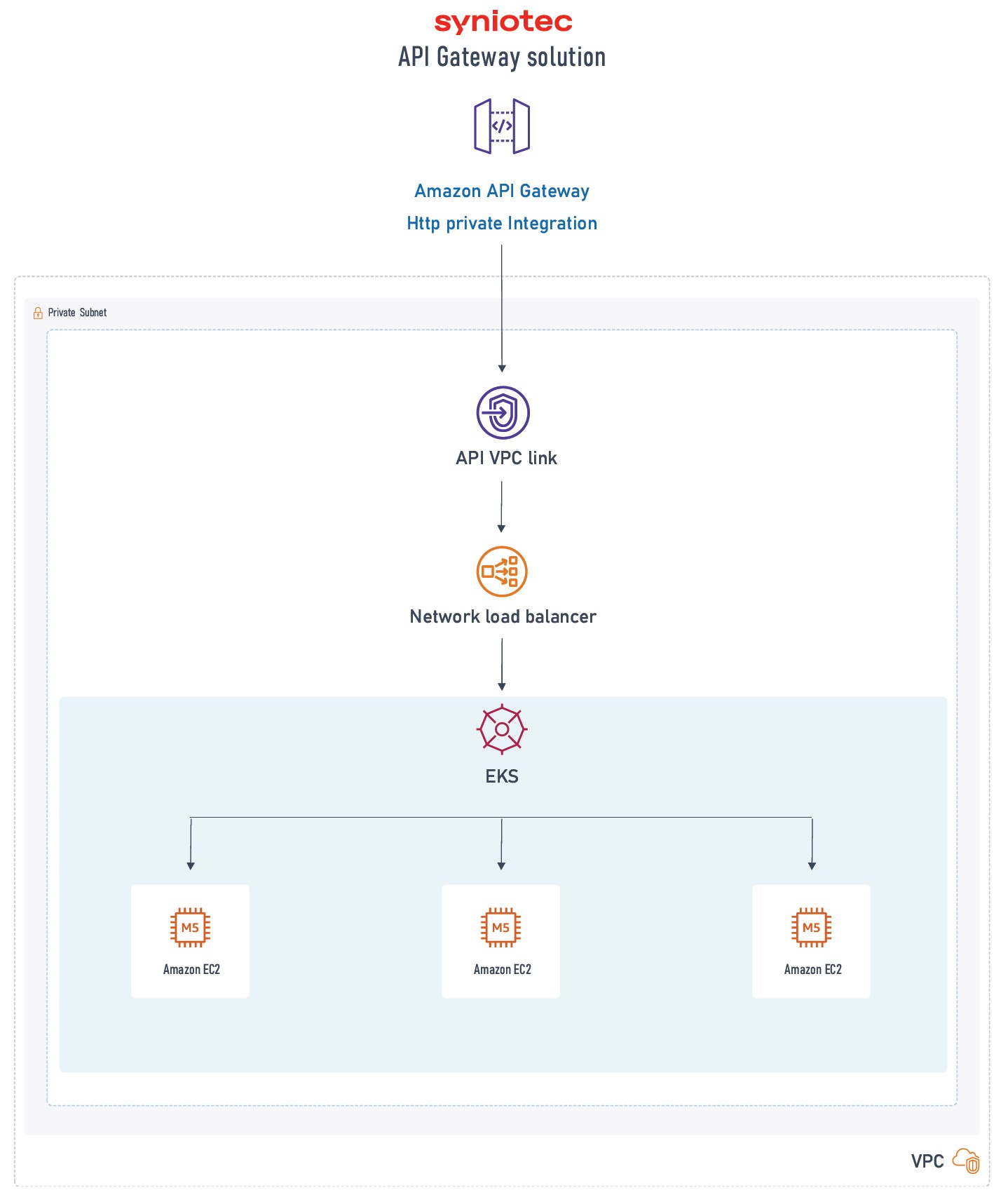Select the middle "Amazon EC2" label
This screenshot has width=1008, height=1190.
pos(502,969)
